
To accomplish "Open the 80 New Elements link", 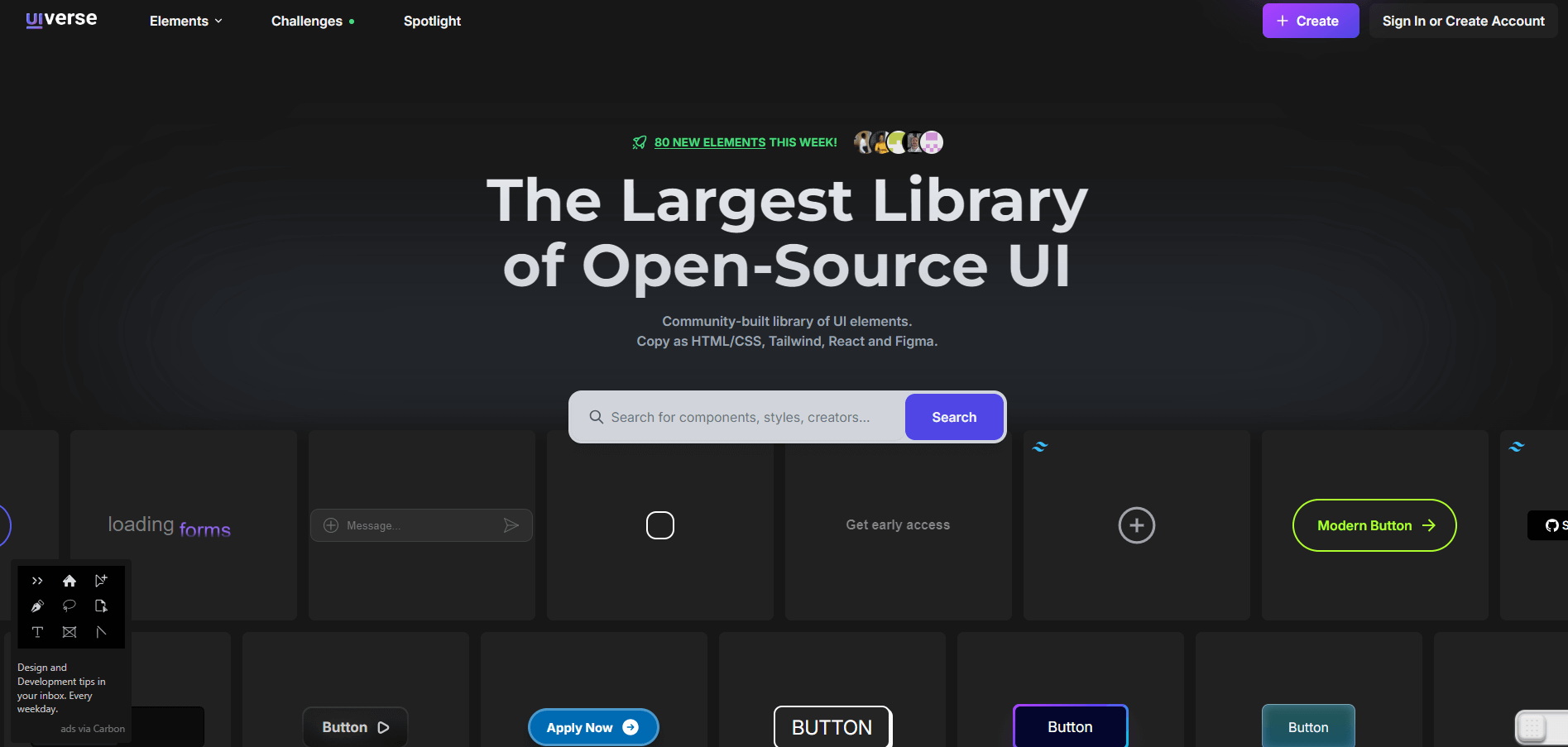I will click(710, 142).
